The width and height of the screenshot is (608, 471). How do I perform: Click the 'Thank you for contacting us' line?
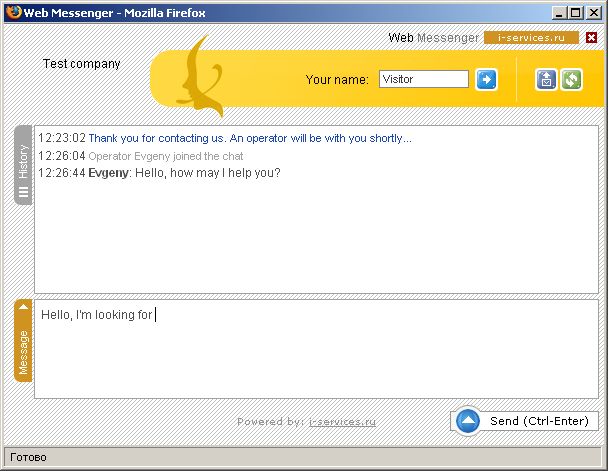(x=250, y=138)
